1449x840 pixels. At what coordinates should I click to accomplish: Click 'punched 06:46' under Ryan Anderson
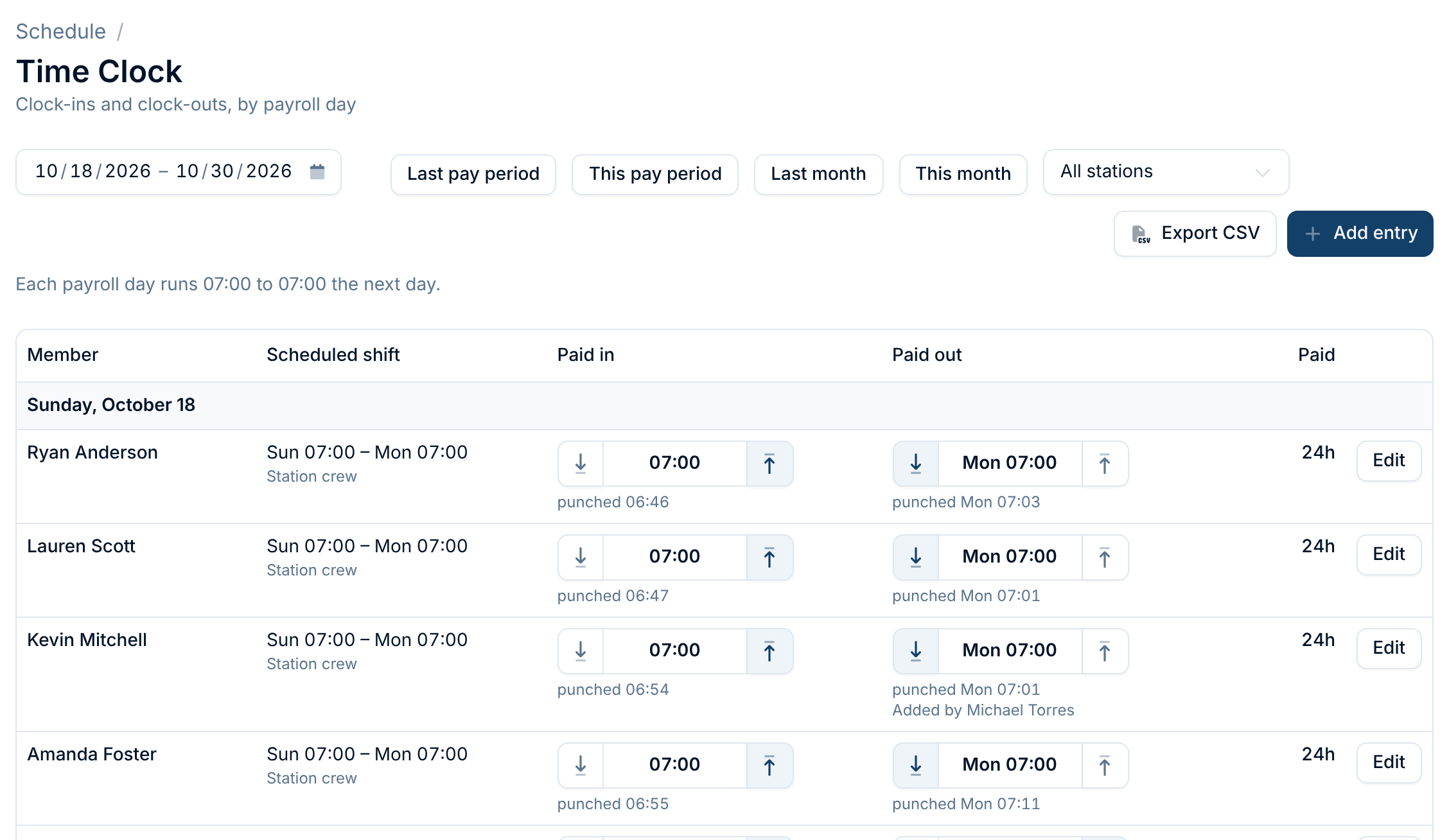coord(613,502)
